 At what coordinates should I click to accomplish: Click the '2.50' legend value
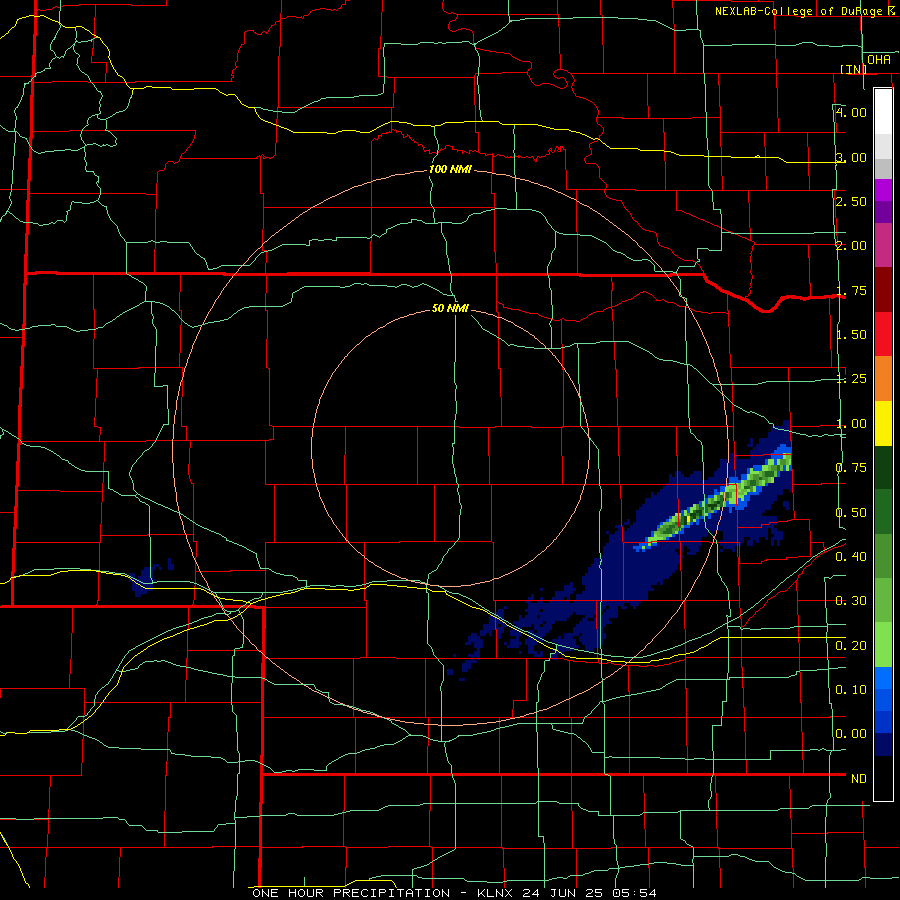(x=850, y=201)
